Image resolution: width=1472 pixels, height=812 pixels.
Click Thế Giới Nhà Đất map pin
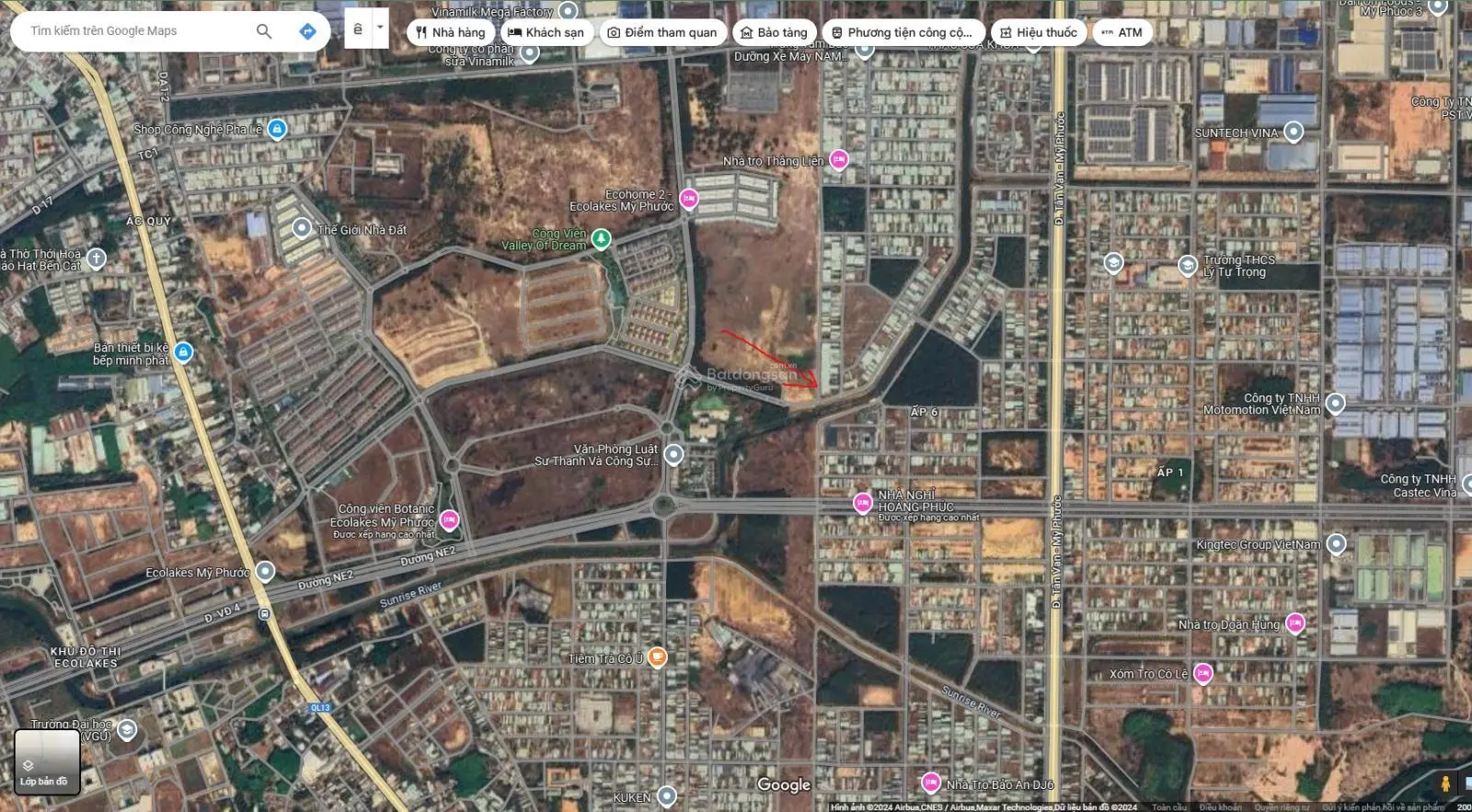coord(302,228)
